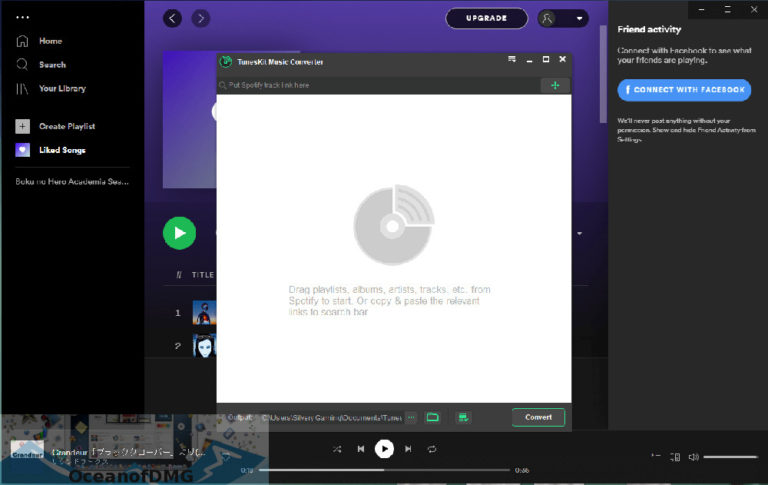The height and width of the screenshot is (485, 768).
Task: Open Your Library in Spotify
Action: click(62, 88)
